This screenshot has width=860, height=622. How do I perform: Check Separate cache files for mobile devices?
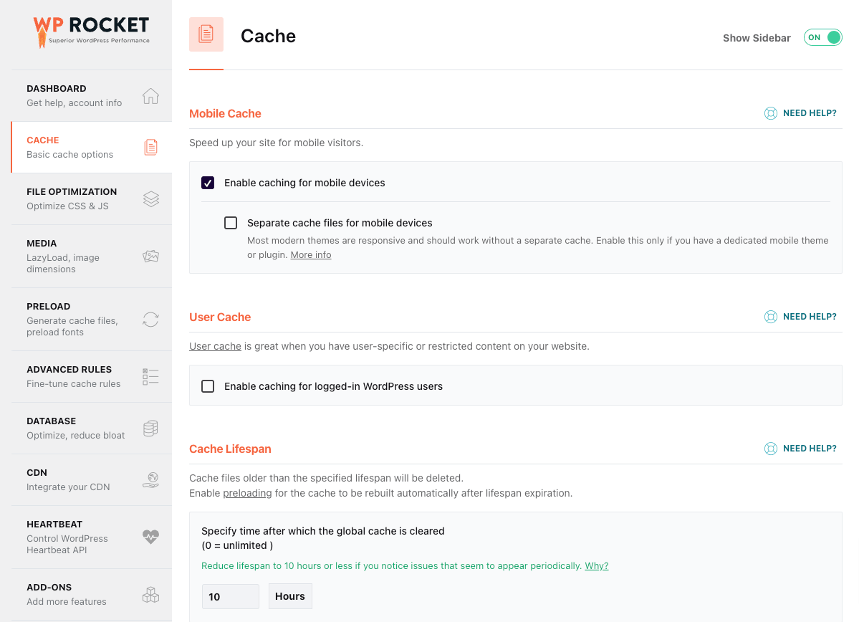point(231,223)
